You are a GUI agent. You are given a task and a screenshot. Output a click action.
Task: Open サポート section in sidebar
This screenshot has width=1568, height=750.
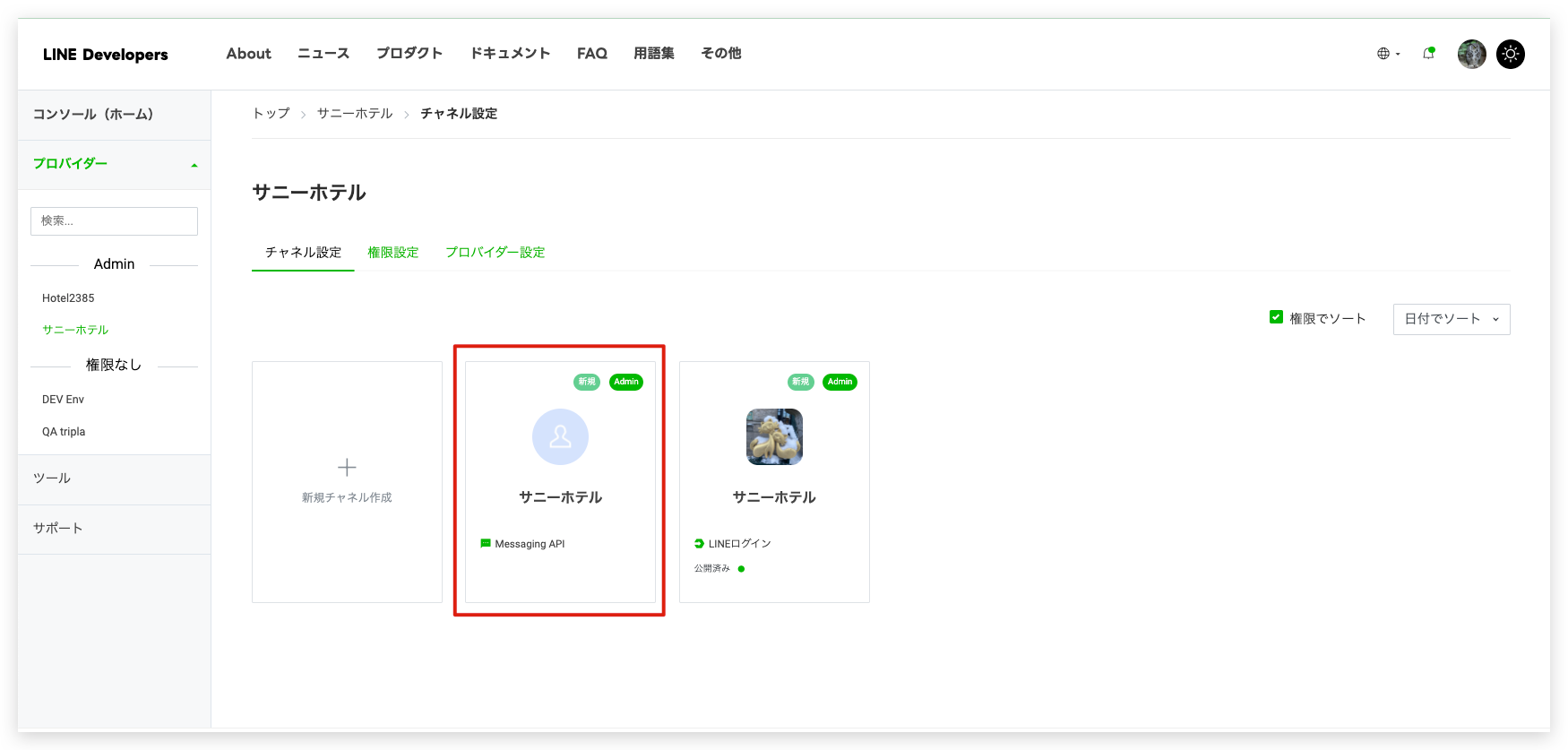[x=115, y=529]
